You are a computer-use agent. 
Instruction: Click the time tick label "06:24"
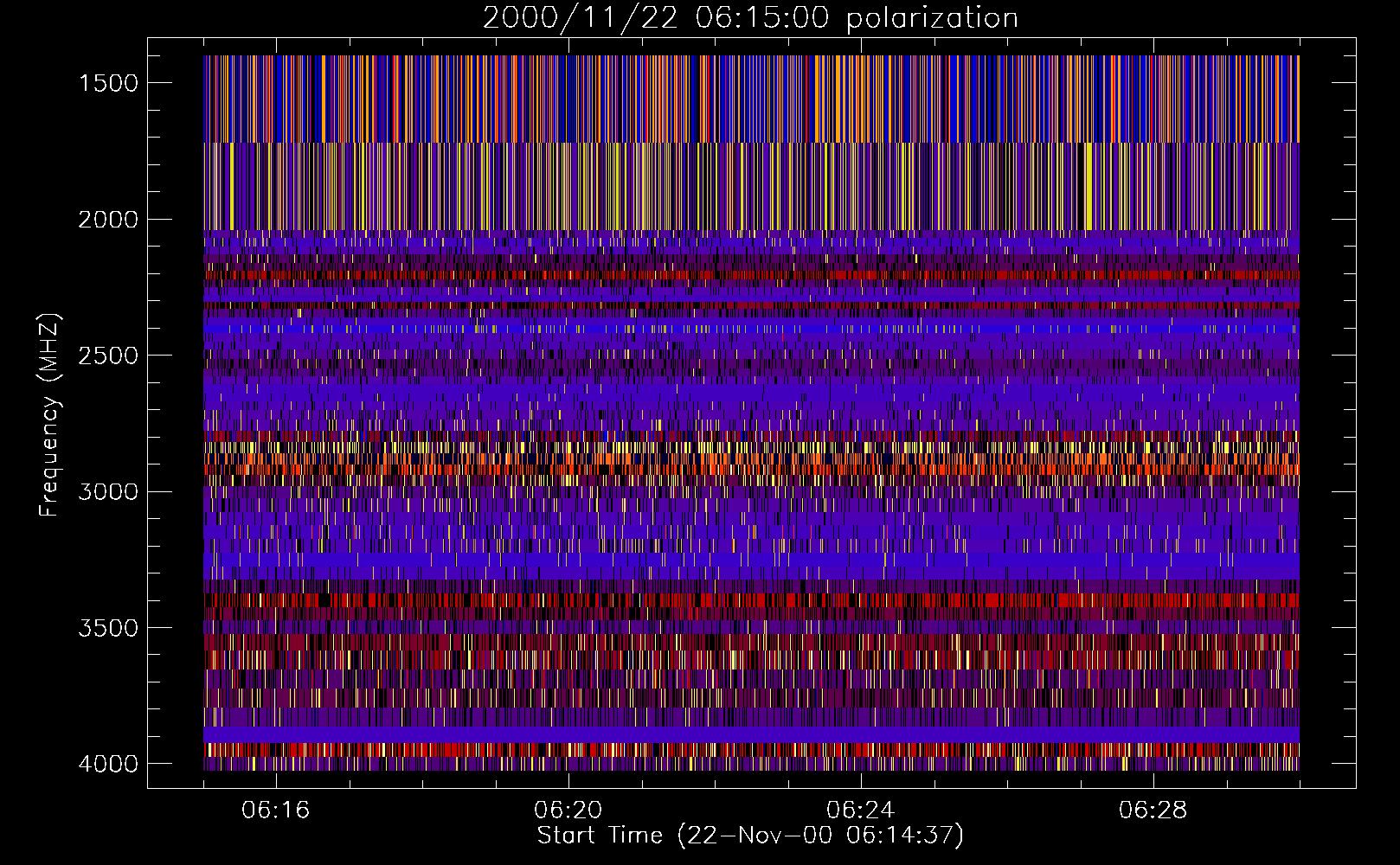click(860, 811)
